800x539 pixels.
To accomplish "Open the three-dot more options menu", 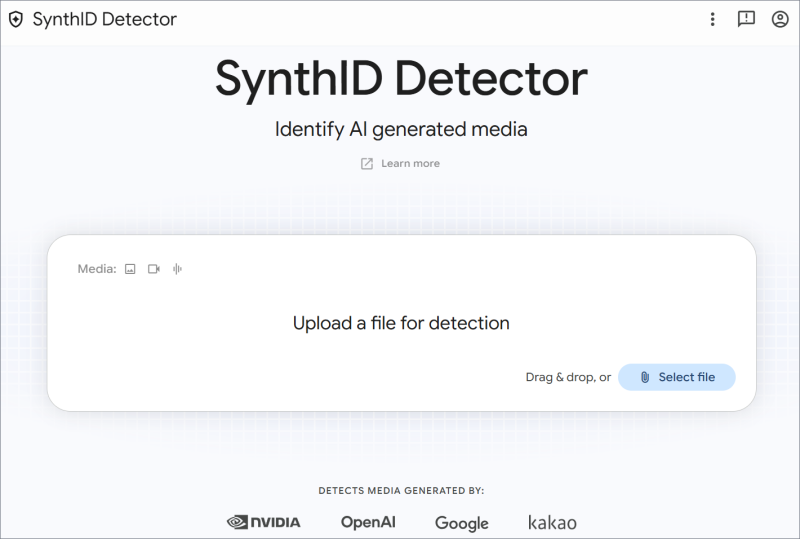I will 712,19.
